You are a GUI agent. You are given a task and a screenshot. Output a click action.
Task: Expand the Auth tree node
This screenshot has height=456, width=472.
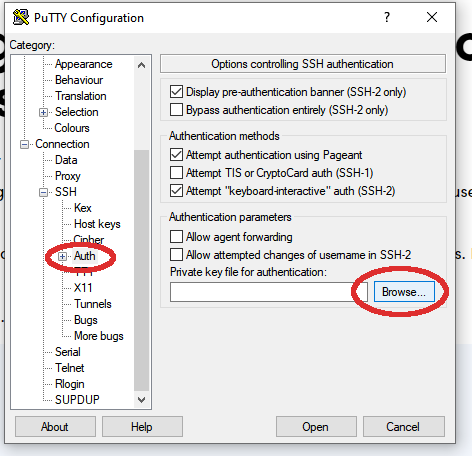coord(62,256)
